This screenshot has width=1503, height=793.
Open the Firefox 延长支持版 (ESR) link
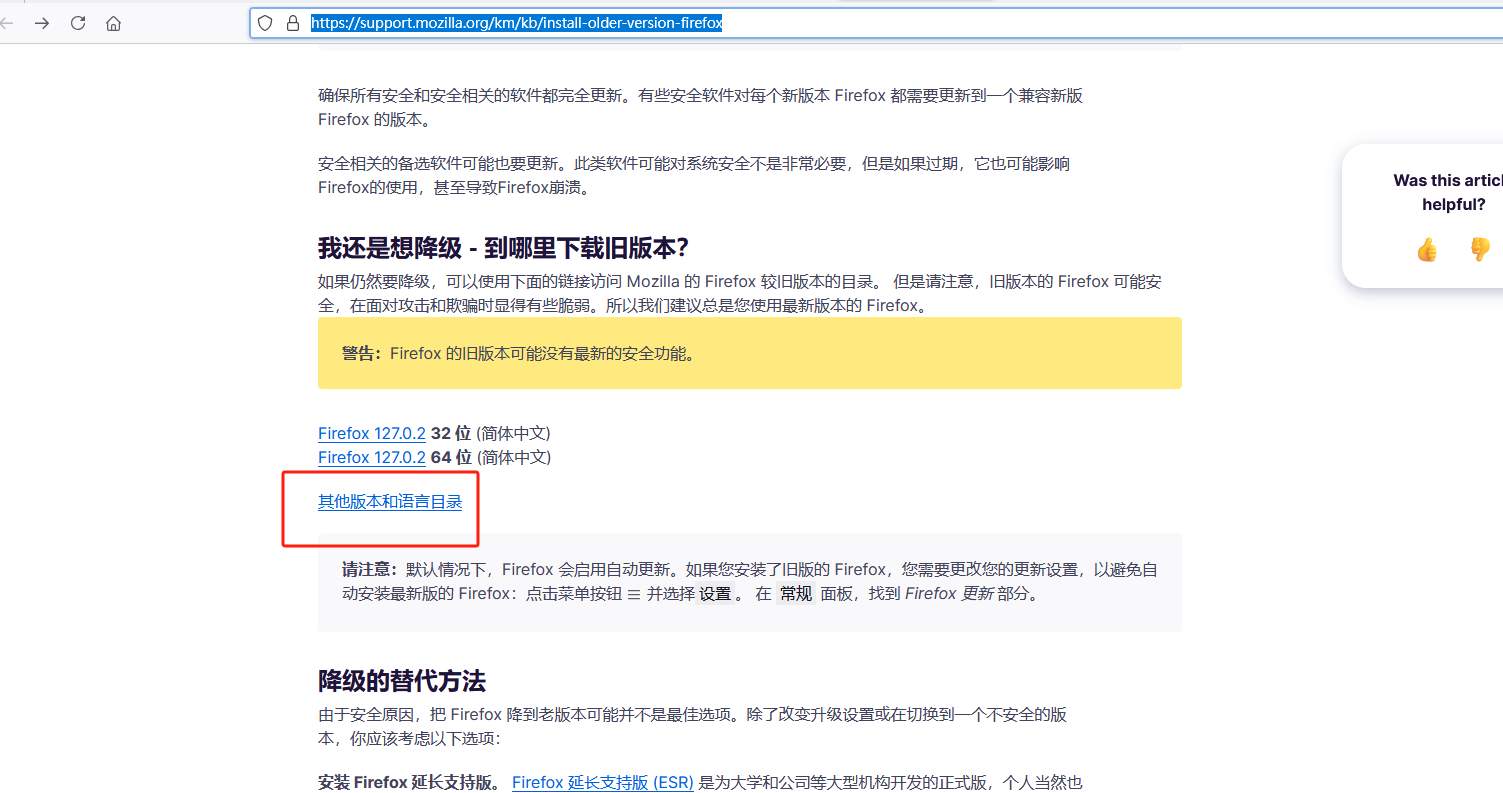coord(603,782)
